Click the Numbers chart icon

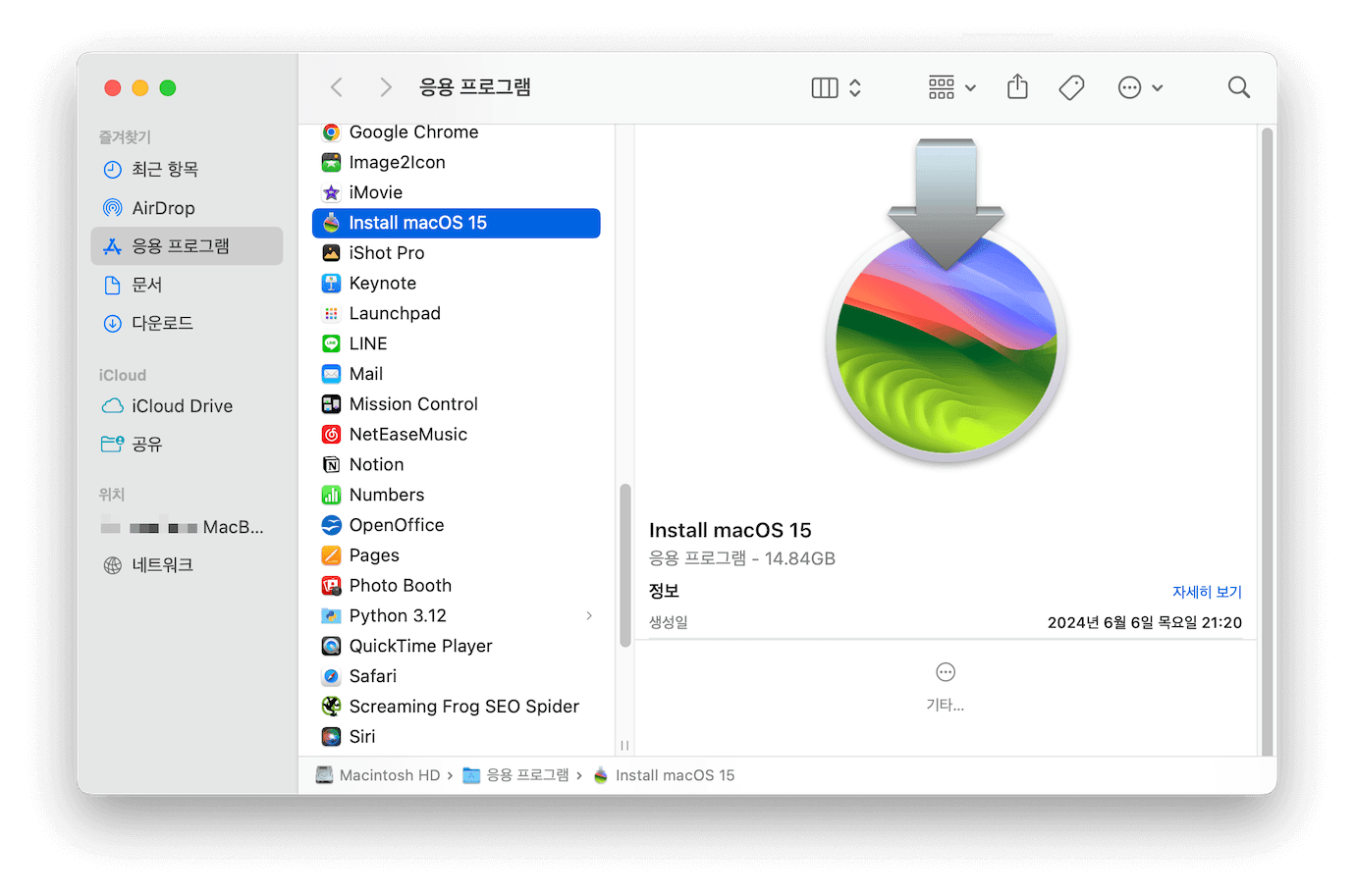[x=332, y=496]
